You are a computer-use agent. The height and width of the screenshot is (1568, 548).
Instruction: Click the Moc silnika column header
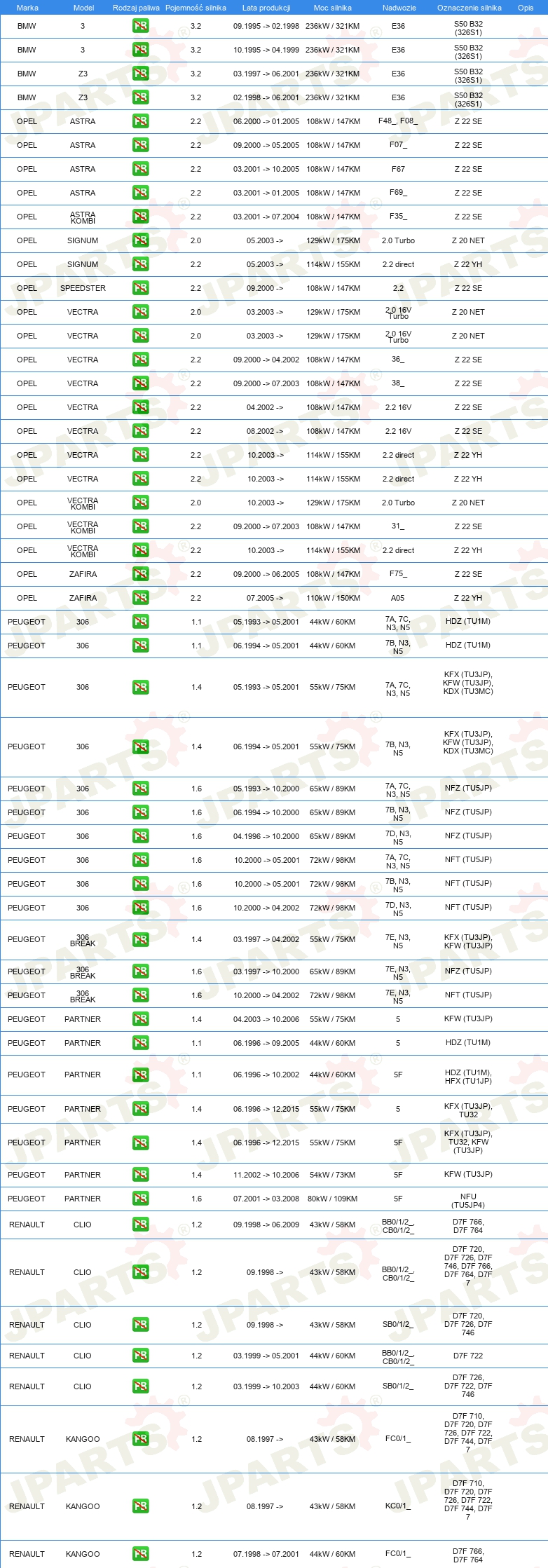333,8
